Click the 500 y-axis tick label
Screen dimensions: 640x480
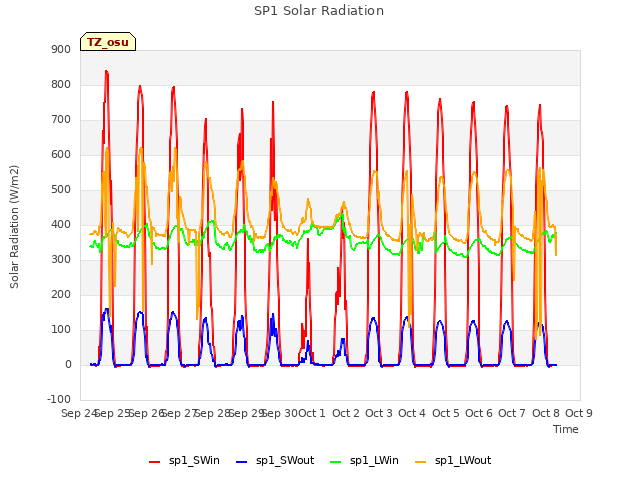(x=61, y=190)
